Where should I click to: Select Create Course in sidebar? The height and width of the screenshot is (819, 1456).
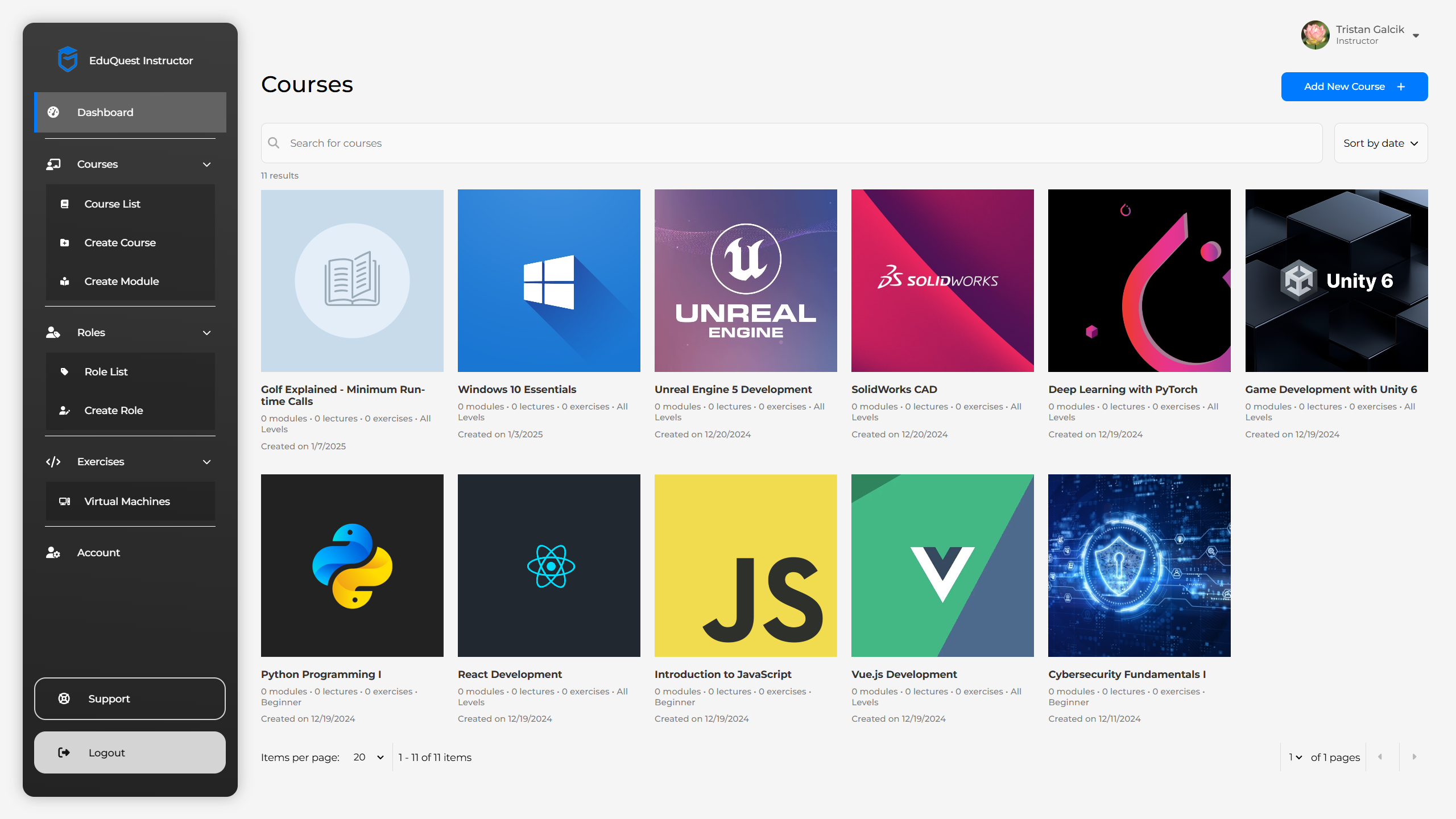(130, 242)
